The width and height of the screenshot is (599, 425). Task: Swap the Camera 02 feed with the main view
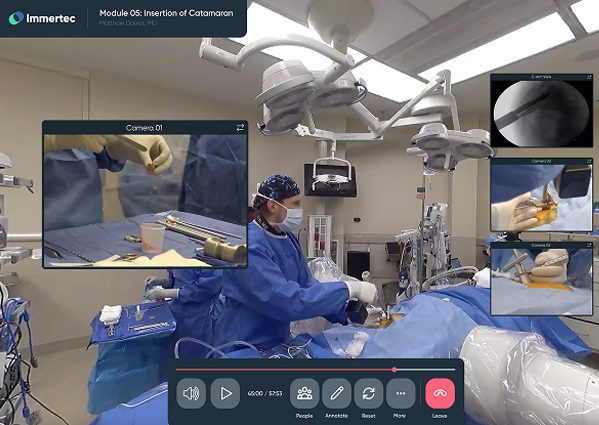tap(589, 162)
